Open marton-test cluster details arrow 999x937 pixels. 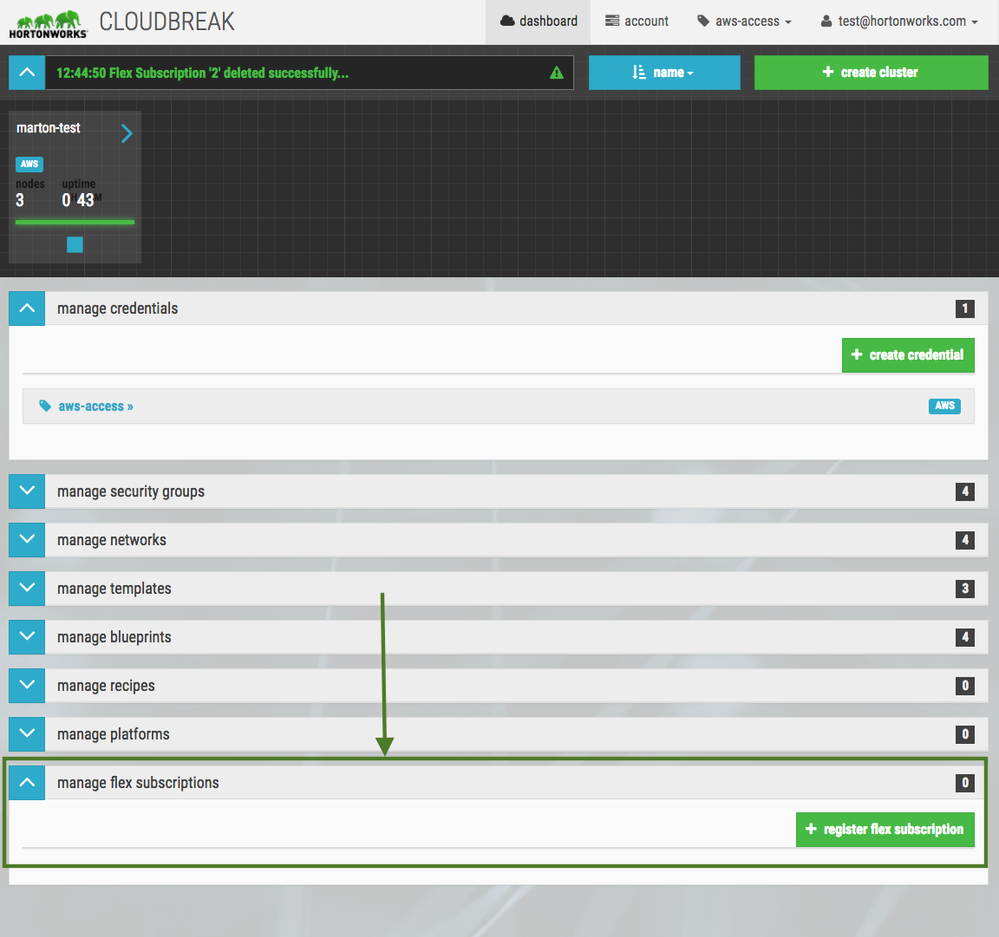coord(127,133)
